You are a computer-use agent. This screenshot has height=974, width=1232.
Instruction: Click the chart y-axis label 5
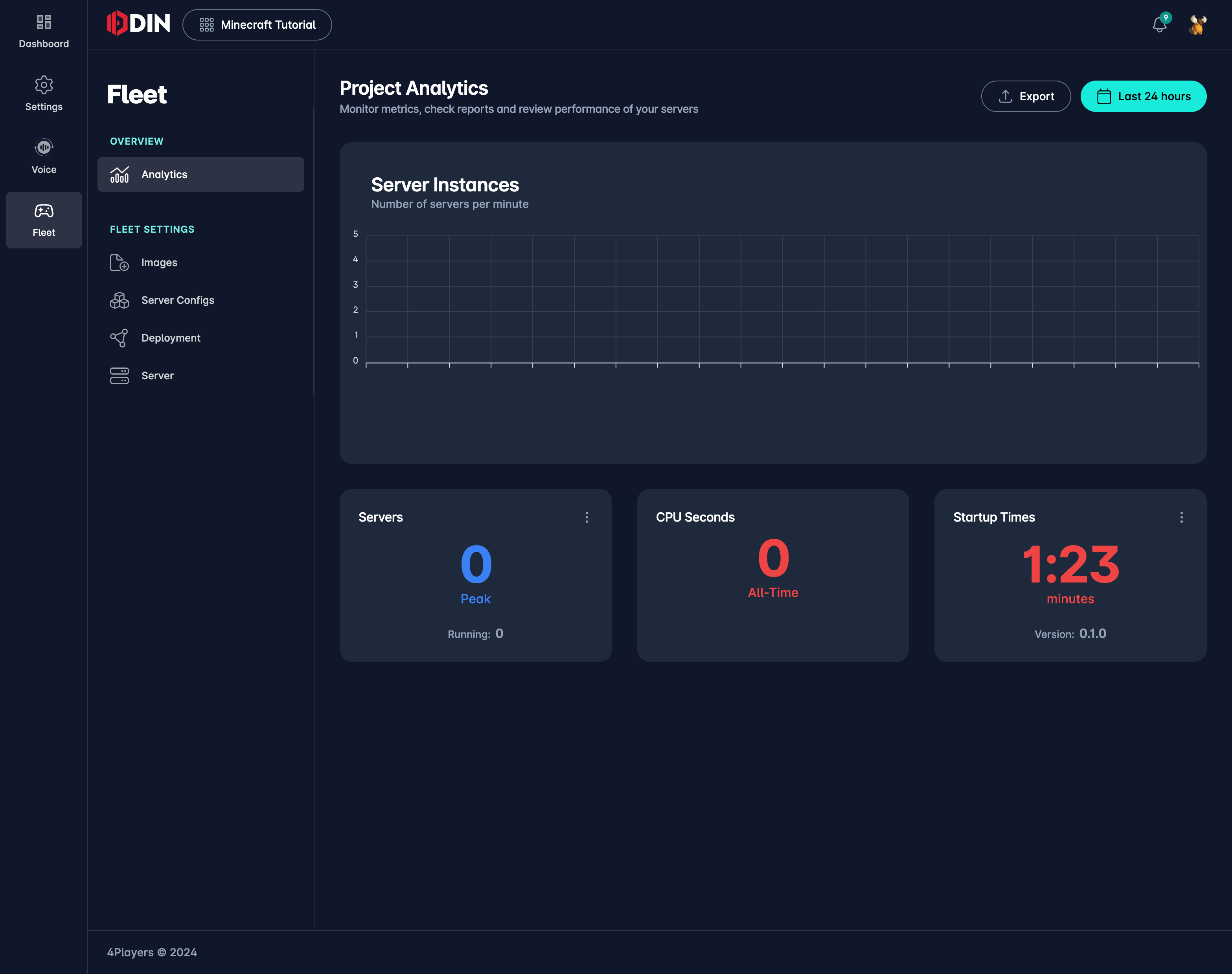355,234
